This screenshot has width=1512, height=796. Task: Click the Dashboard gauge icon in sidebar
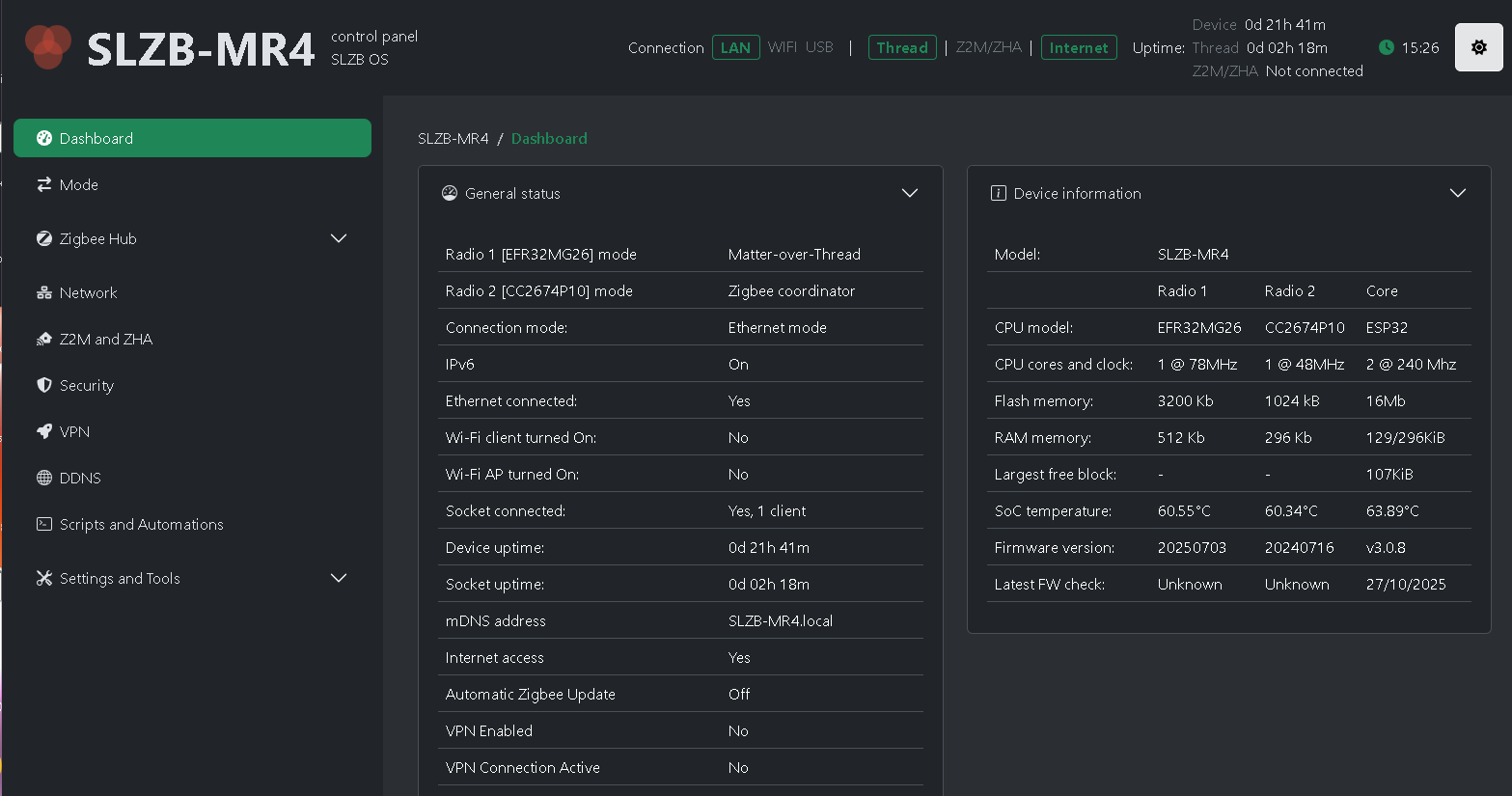(x=44, y=138)
